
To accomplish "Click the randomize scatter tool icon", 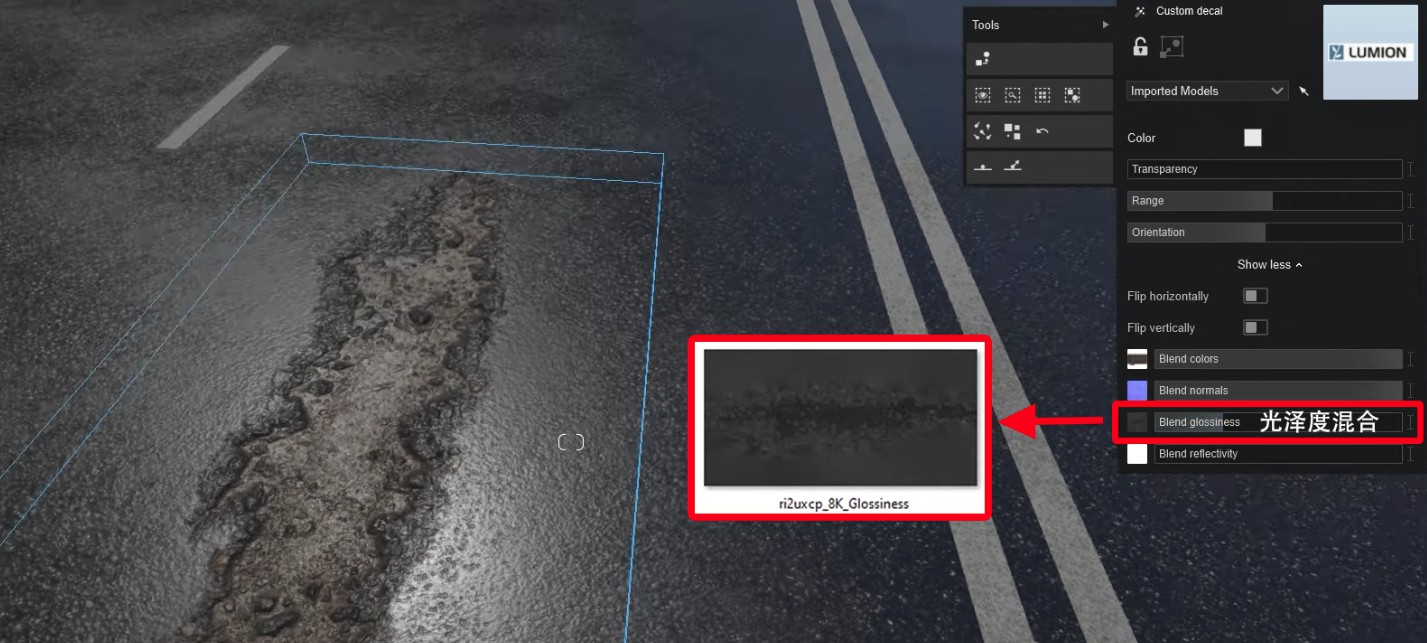I will click(x=983, y=131).
